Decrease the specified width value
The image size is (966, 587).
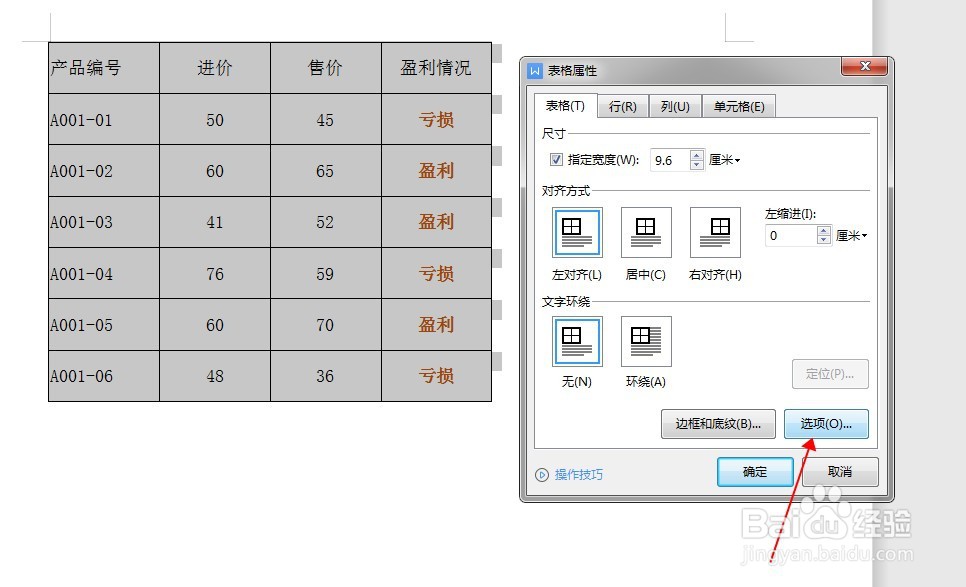tap(697, 165)
